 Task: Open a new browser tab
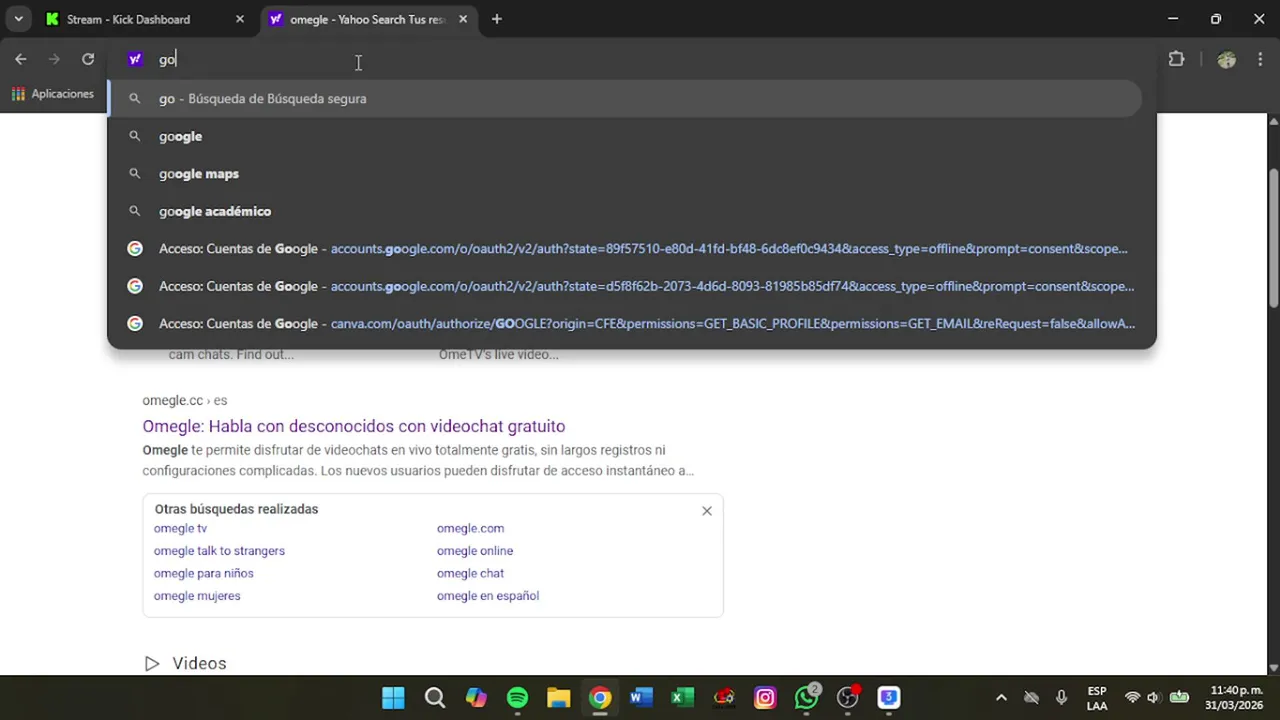click(x=497, y=19)
